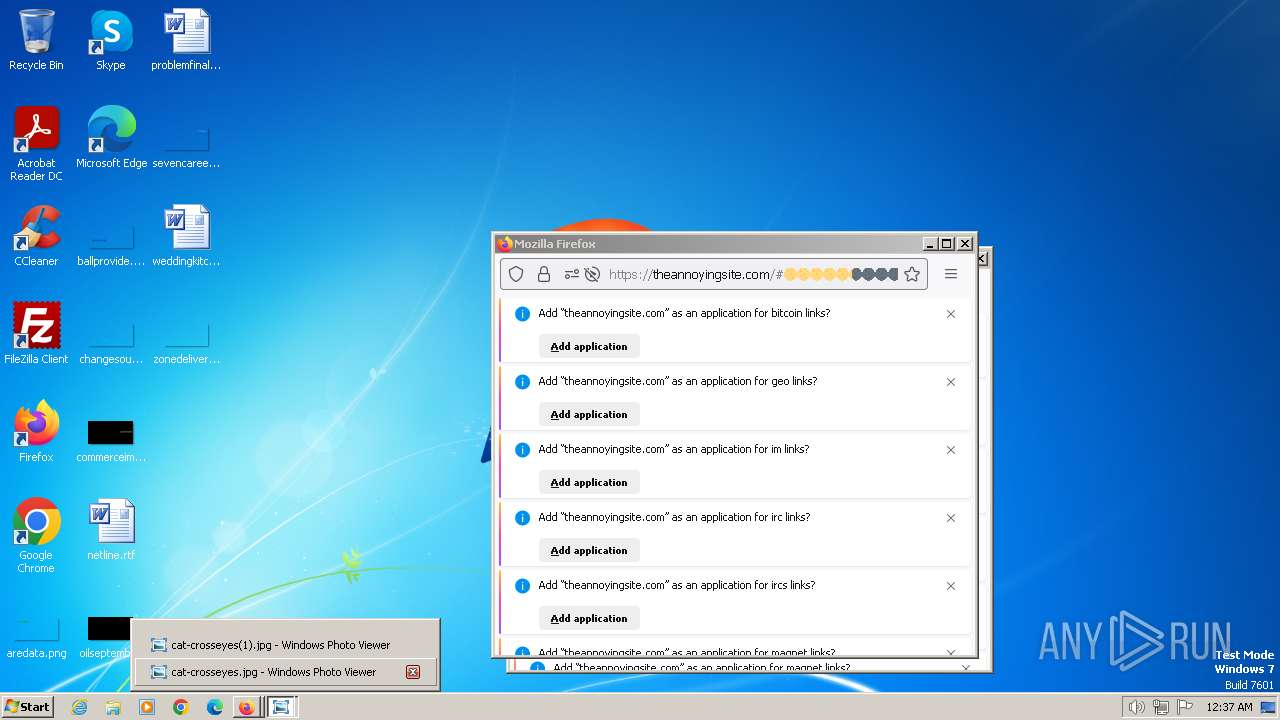Add application for geo links
This screenshot has width=1280, height=720.
coord(589,414)
